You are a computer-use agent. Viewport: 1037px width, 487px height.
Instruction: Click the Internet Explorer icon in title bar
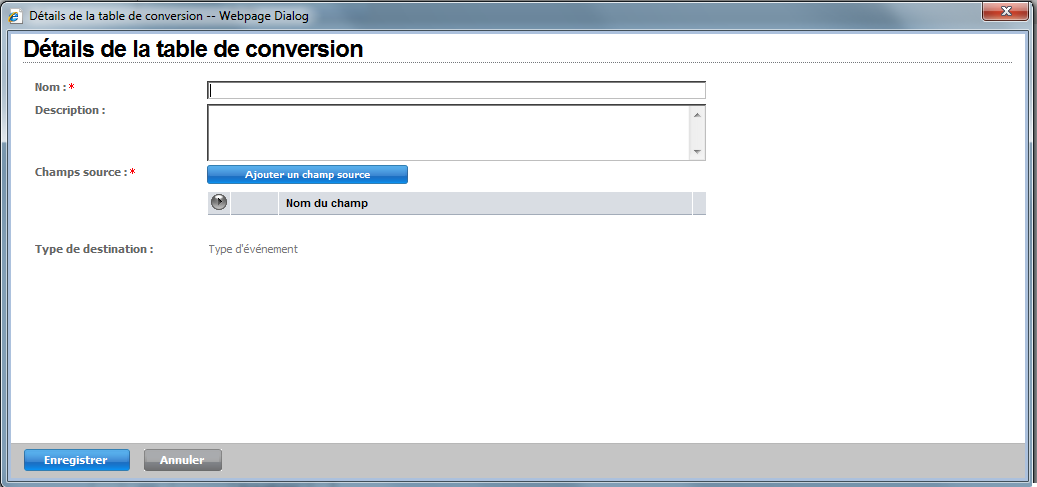click(15, 16)
